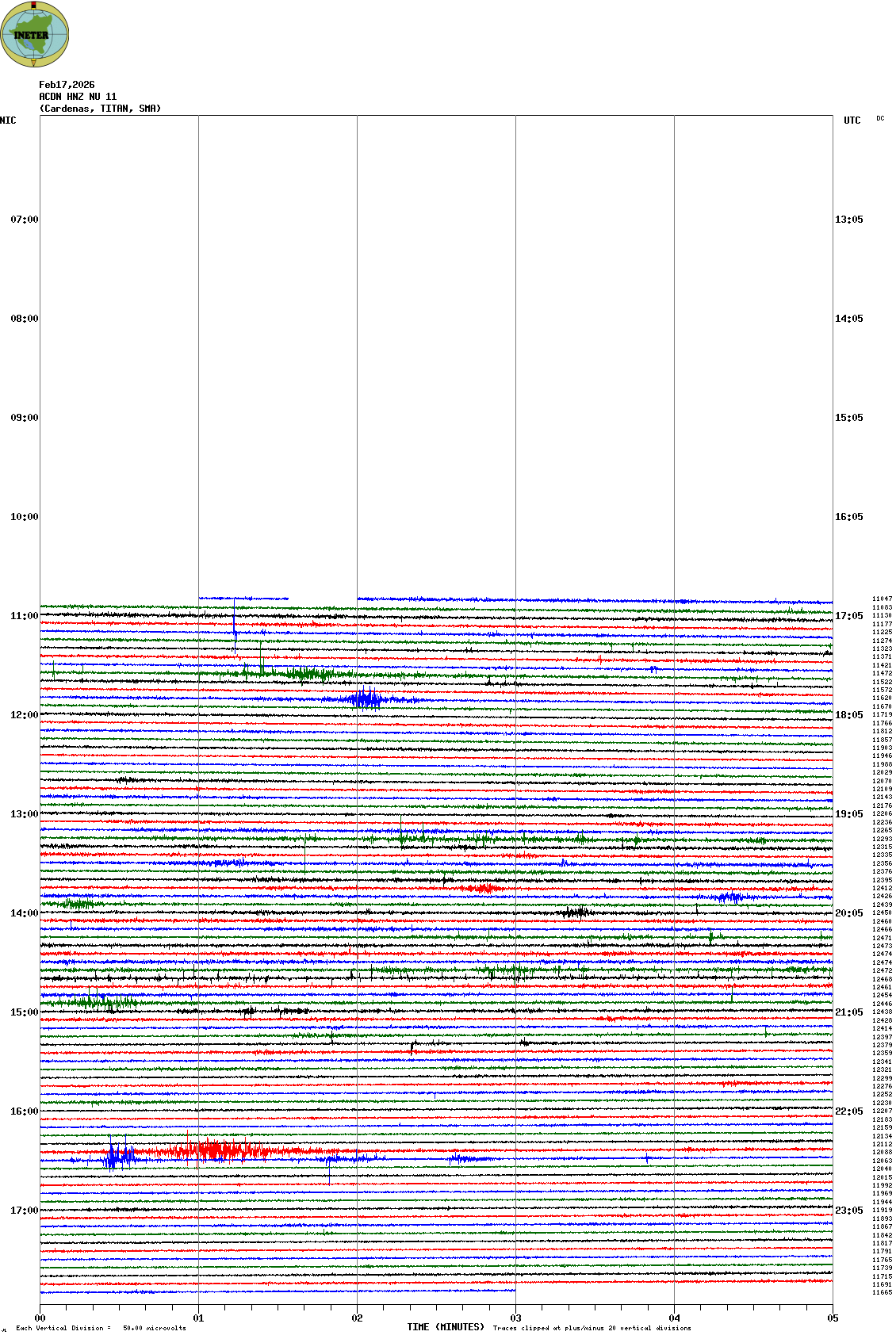Click the UTC time header
Image resolution: width=896 pixels, height=1339 pixels.
pyautogui.click(x=852, y=121)
